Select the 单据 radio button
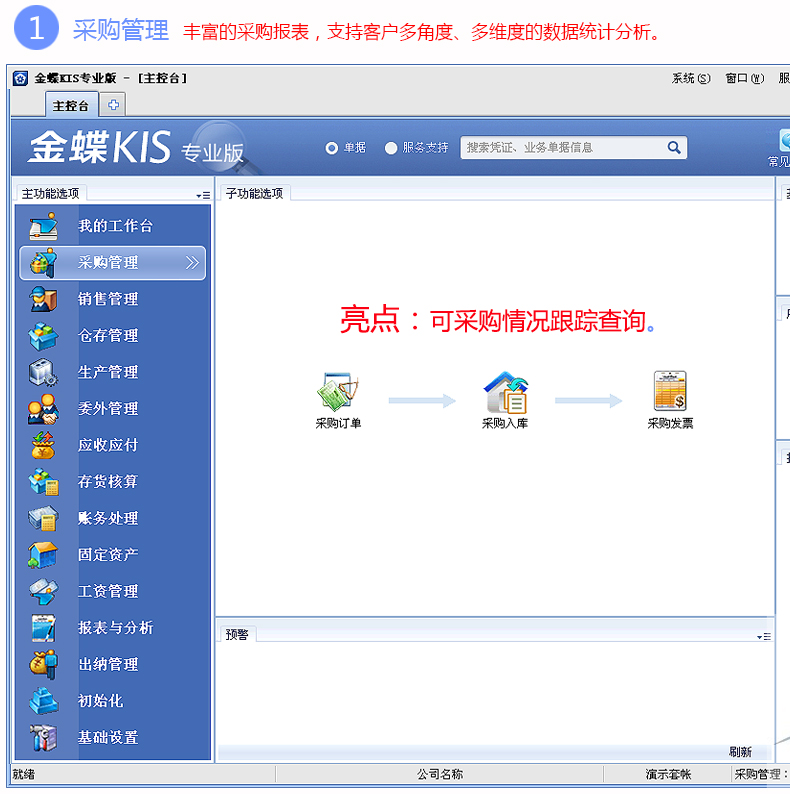 pos(332,148)
